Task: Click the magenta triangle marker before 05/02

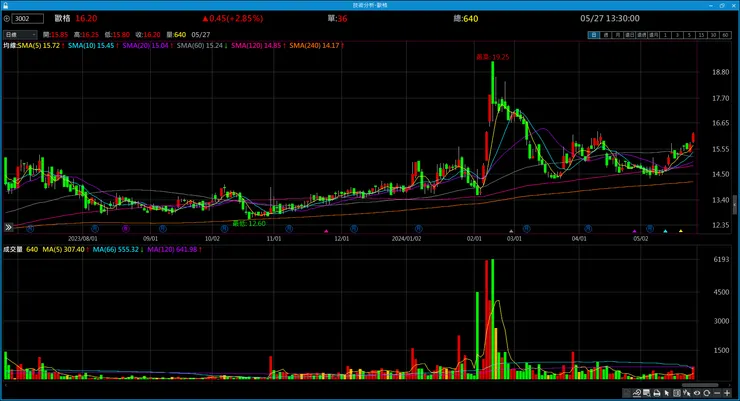Action: click(x=635, y=231)
